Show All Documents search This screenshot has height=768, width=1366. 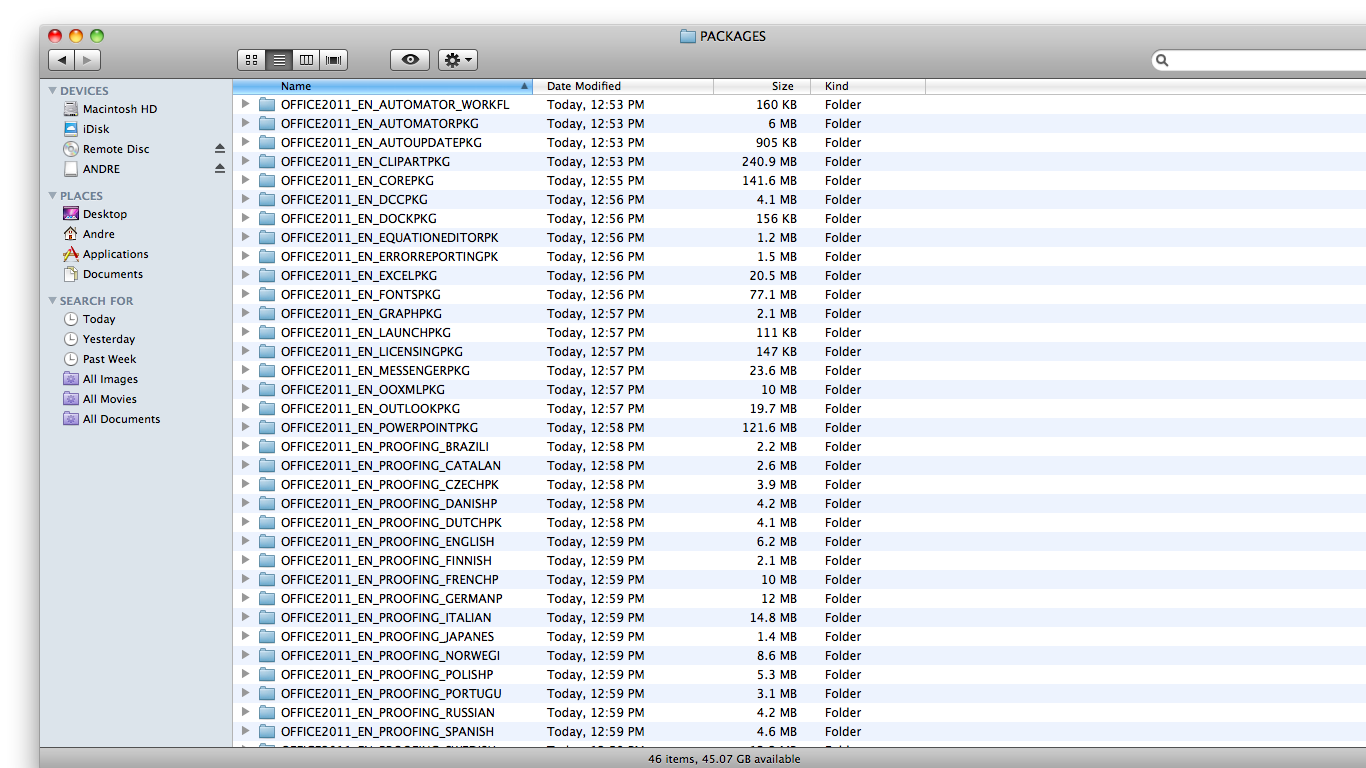point(111,419)
